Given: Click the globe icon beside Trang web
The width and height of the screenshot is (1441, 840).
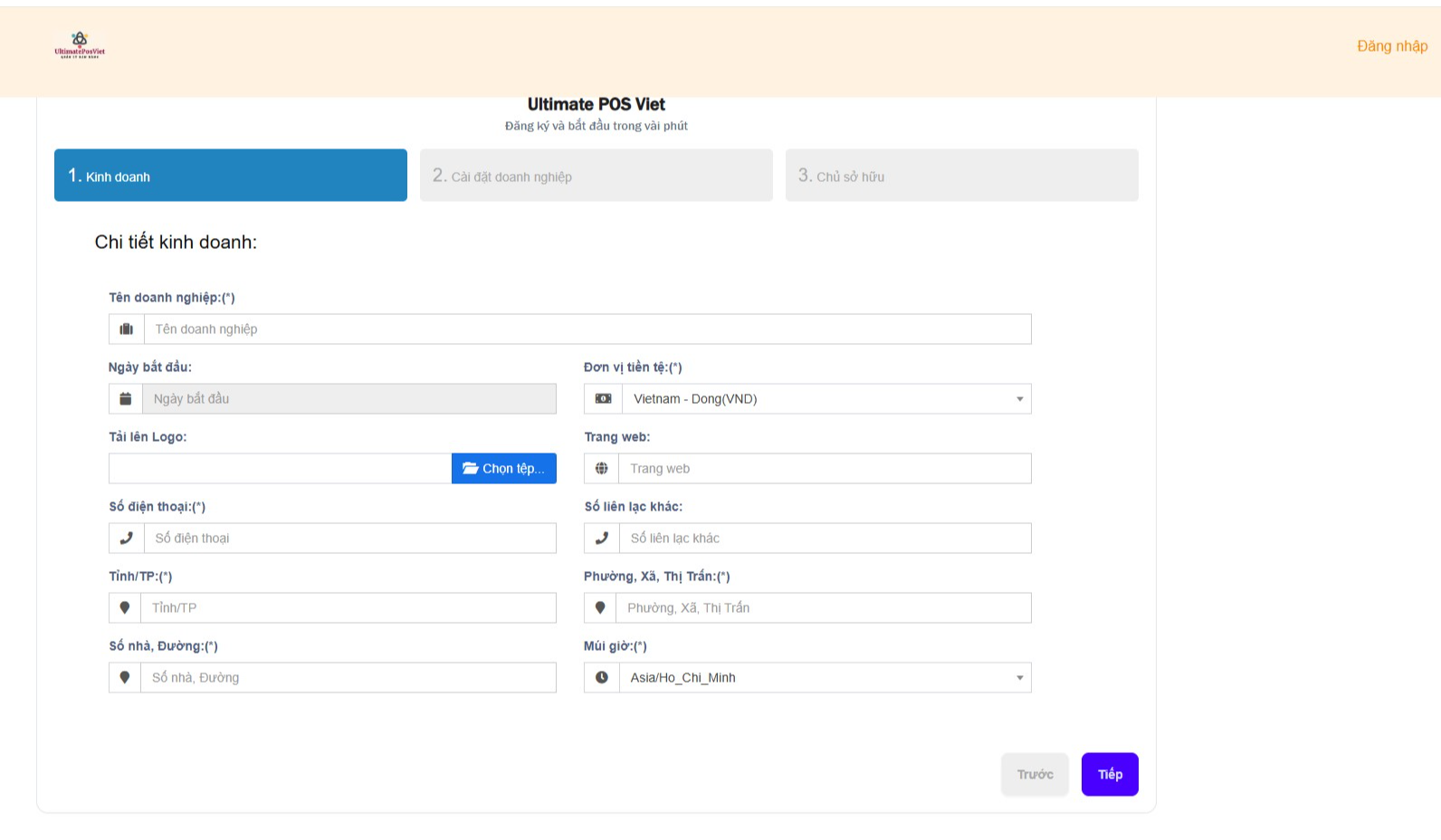Looking at the screenshot, I should point(602,469).
